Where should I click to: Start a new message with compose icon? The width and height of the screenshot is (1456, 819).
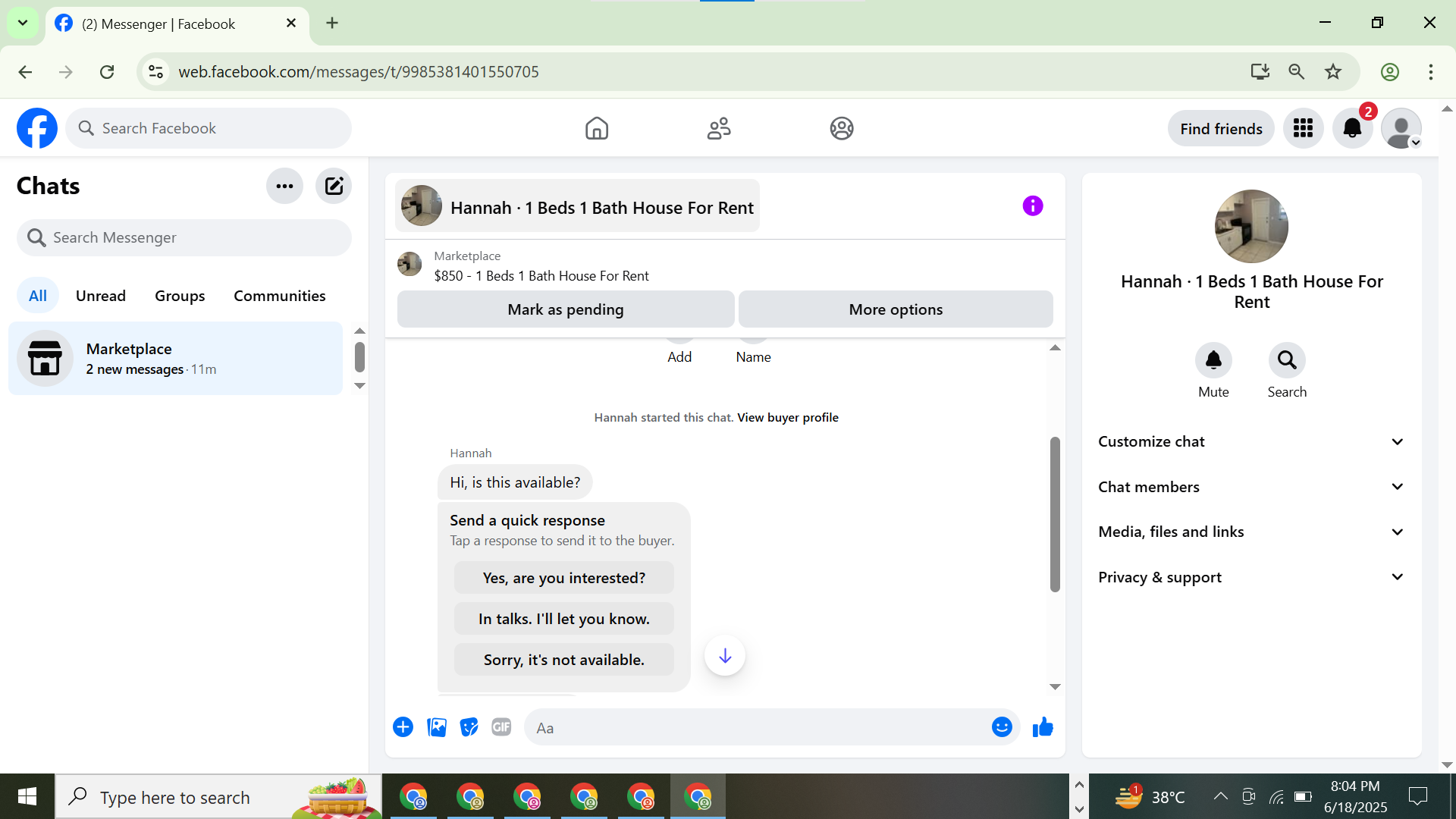[x=334, y=186]
